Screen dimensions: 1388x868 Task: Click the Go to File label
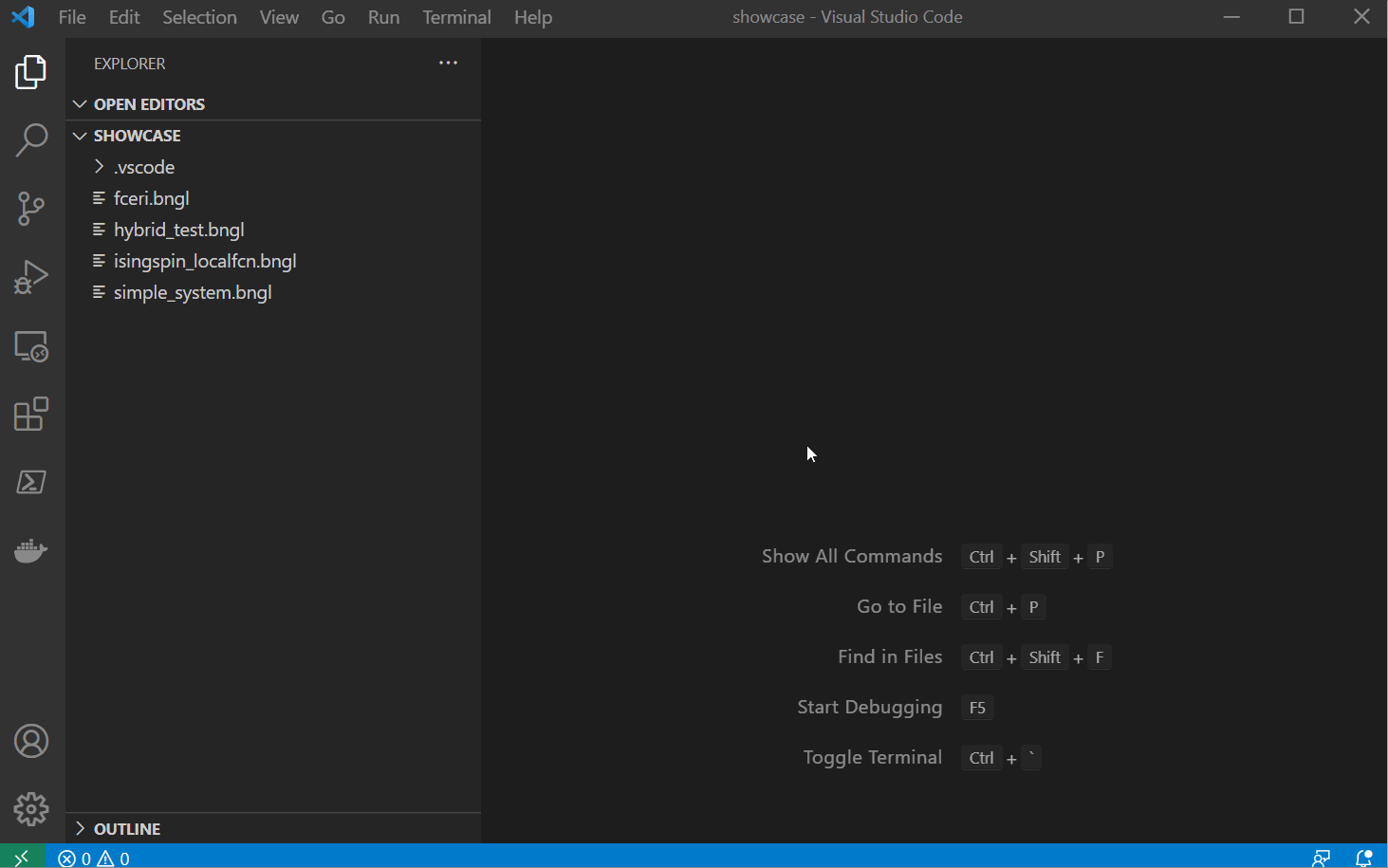click(x=899, y=606)
